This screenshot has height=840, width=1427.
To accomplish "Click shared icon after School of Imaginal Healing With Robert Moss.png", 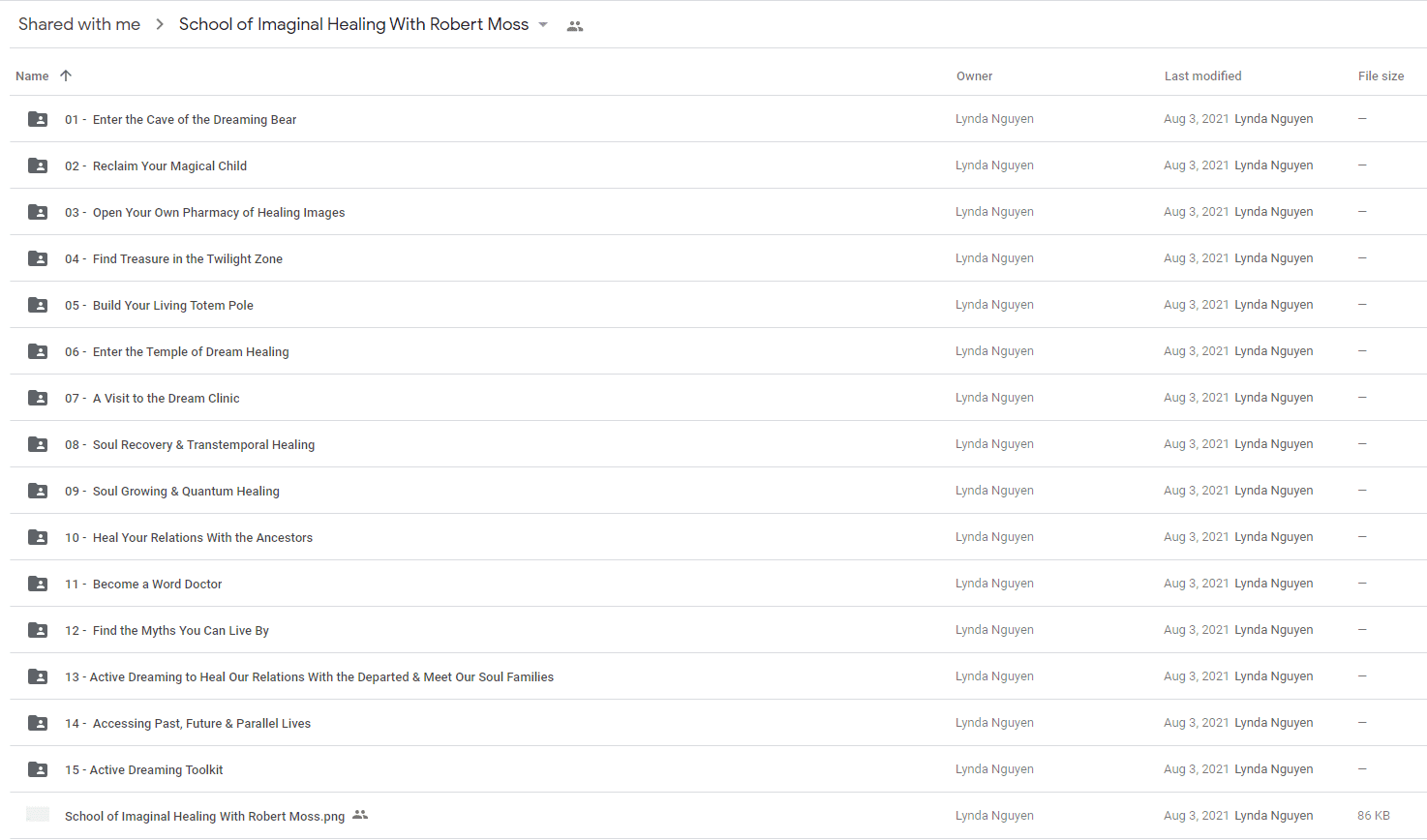I will point(360,815).
